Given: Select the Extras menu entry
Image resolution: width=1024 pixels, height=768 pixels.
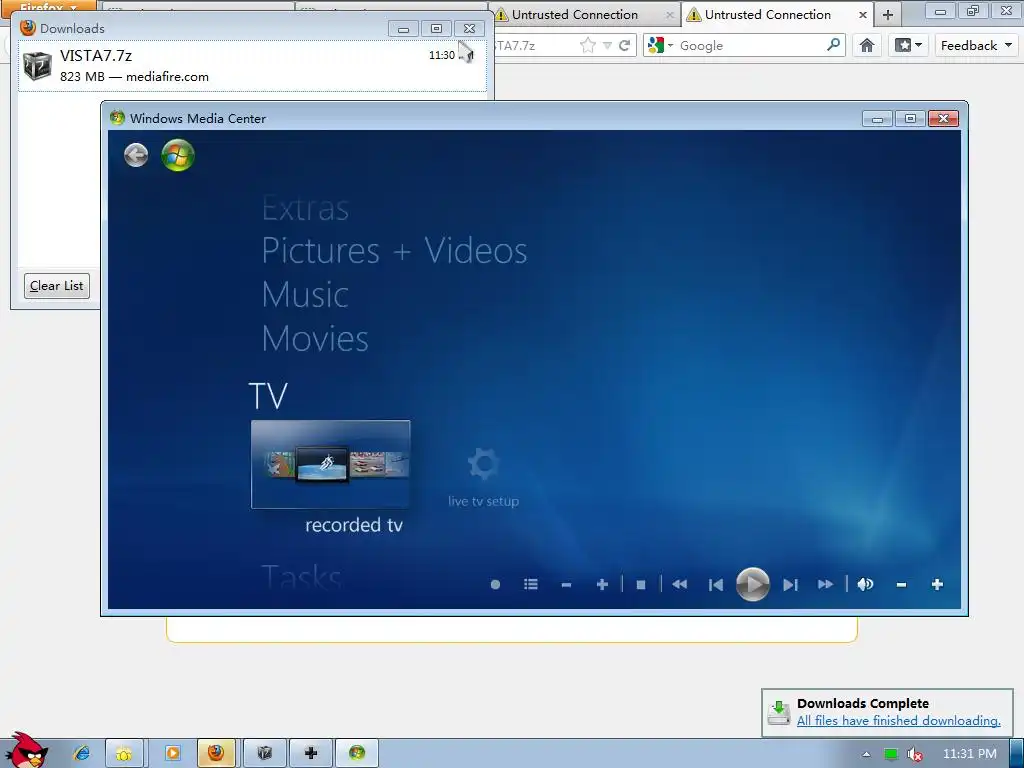Looking at the screenshot, I should [x=305, y=208].
